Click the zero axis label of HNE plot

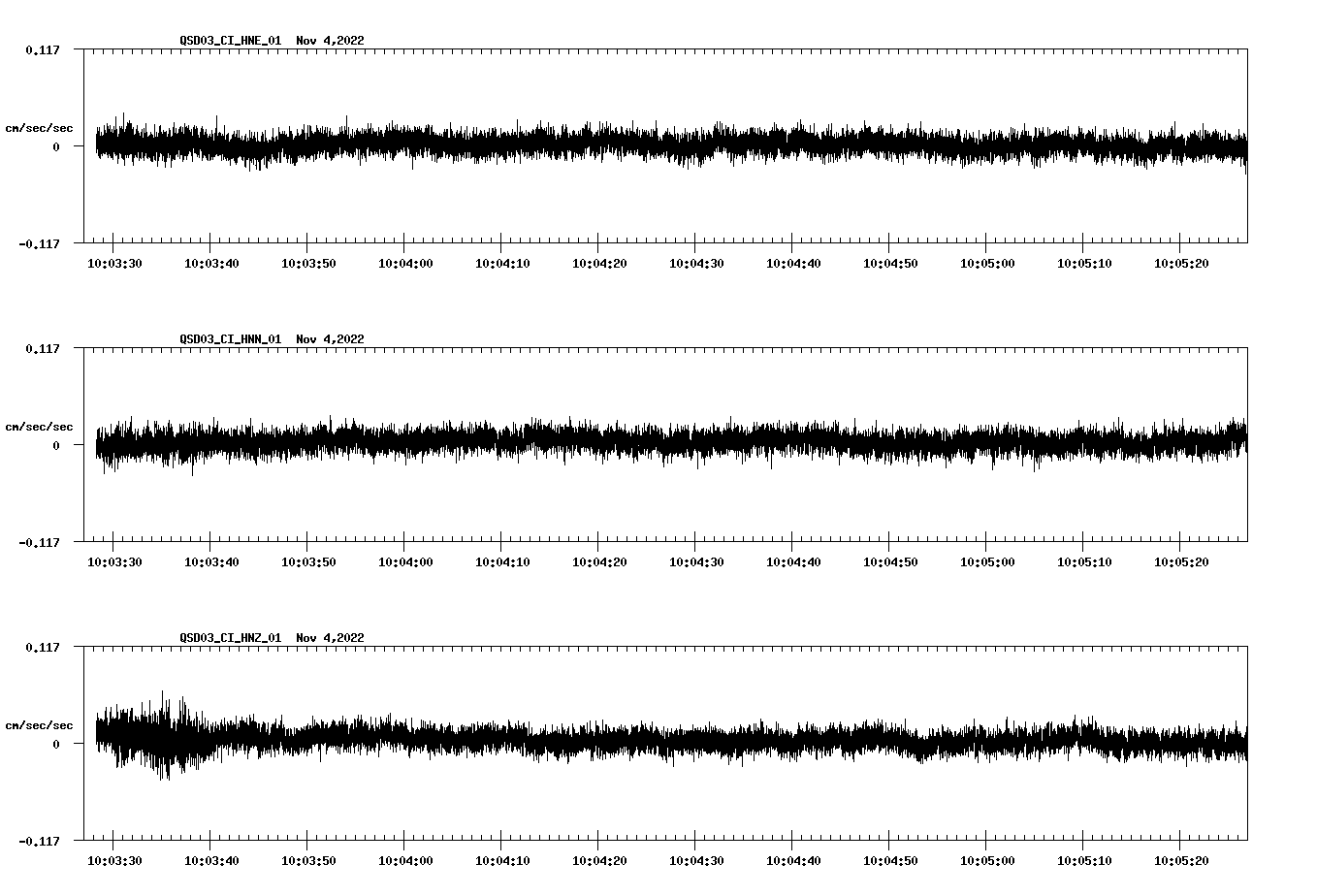56,146
